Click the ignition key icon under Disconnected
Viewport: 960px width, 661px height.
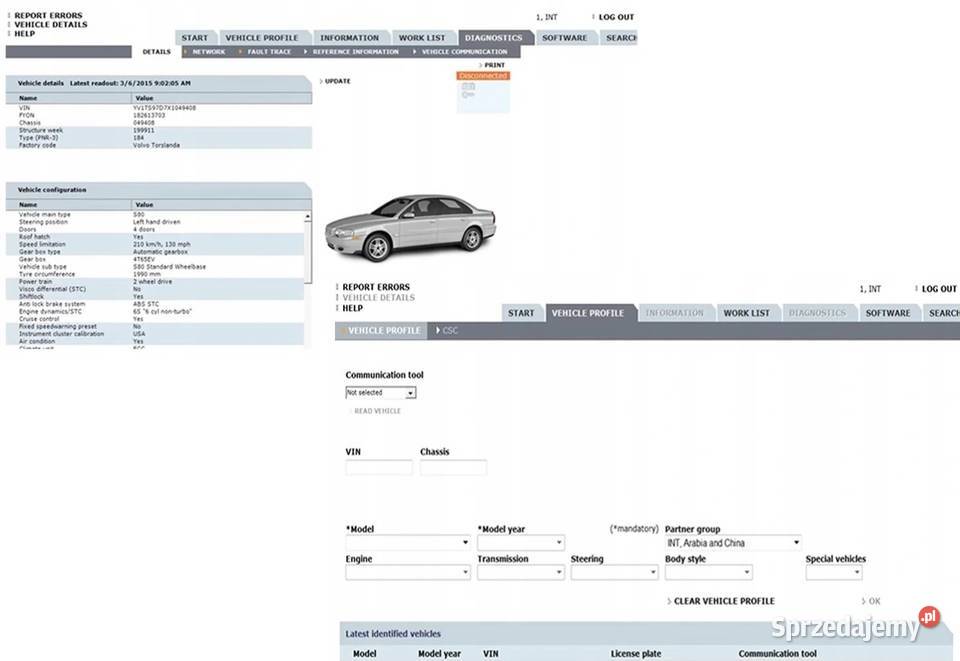468,95
